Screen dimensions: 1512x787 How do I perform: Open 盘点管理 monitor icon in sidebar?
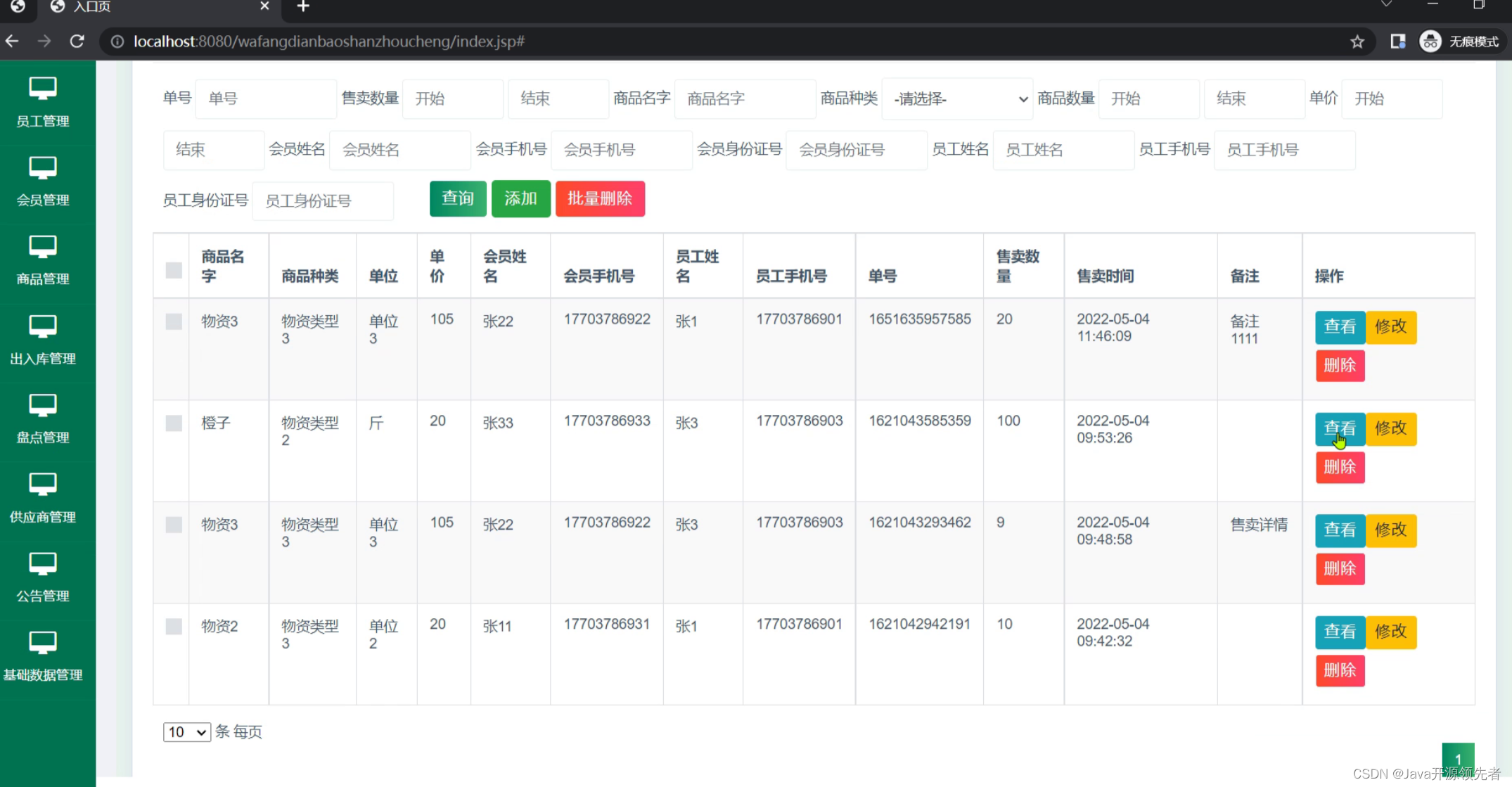click(x=43, y=405)
